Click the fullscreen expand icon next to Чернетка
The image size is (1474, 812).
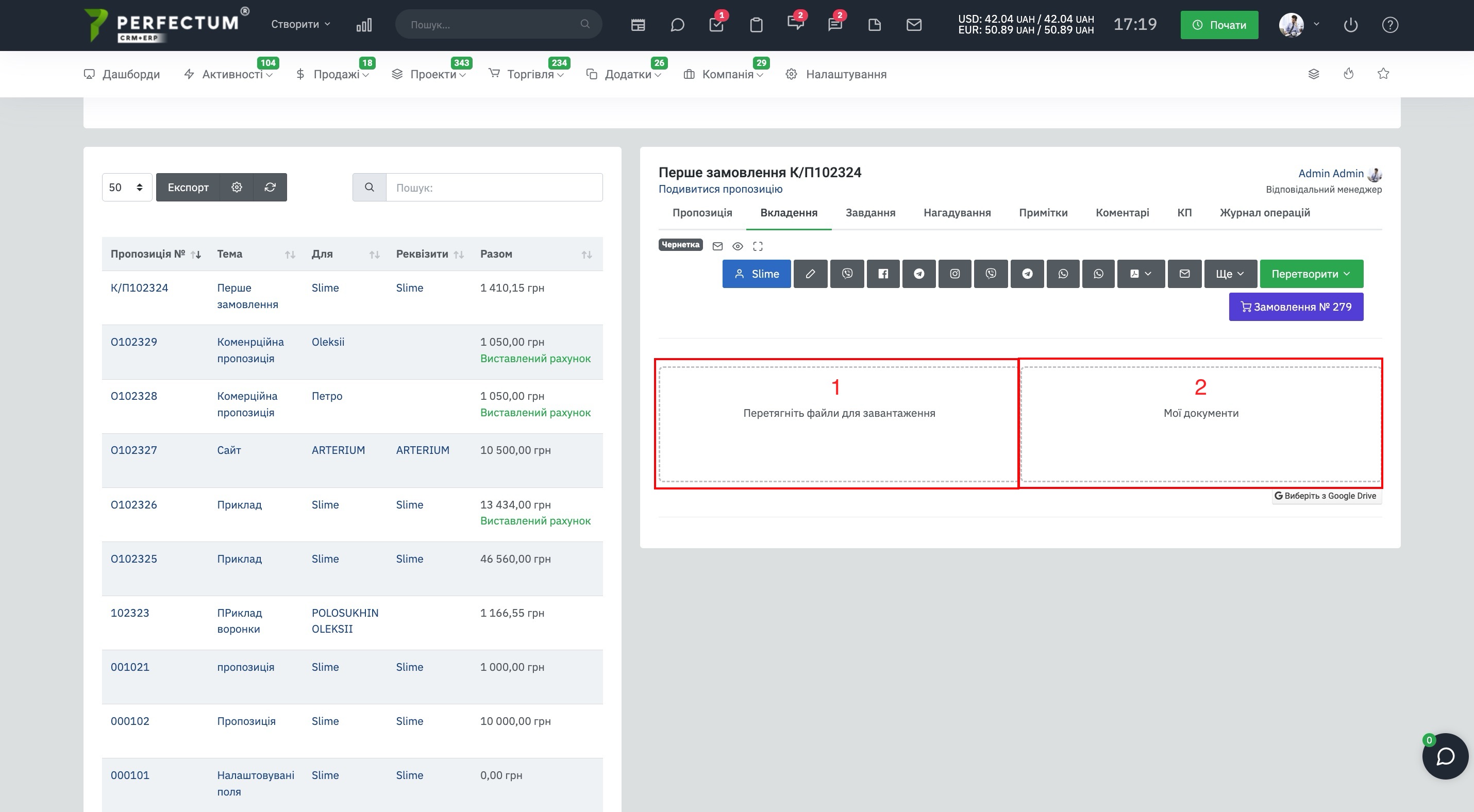pos(758,246)
